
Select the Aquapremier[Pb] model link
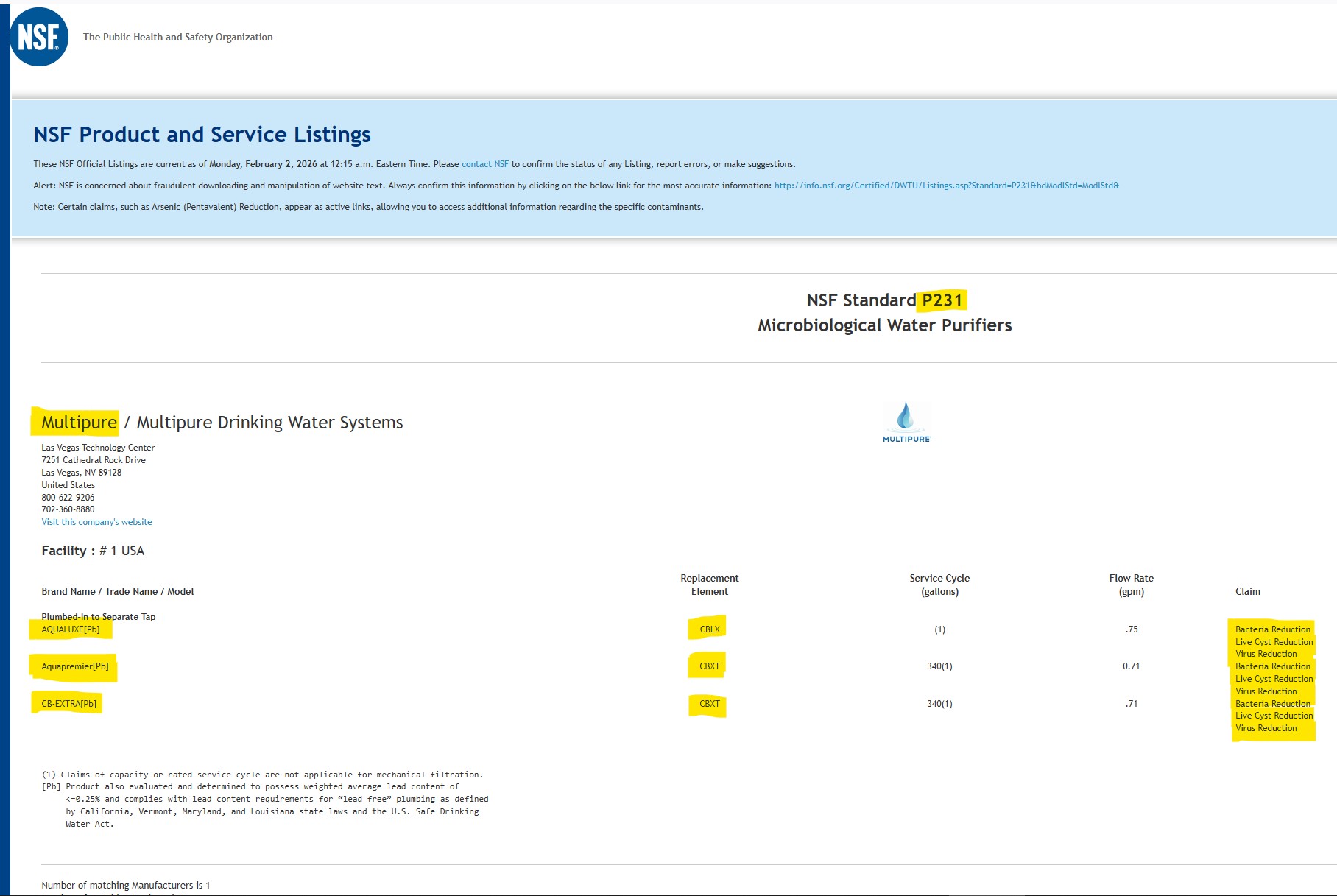click(75, 666)
